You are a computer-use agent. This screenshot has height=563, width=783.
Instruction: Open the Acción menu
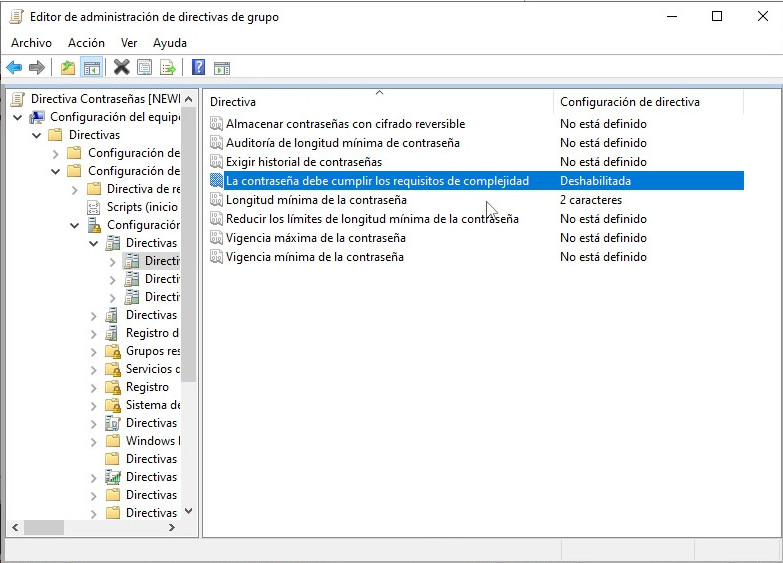coord(86,43)
